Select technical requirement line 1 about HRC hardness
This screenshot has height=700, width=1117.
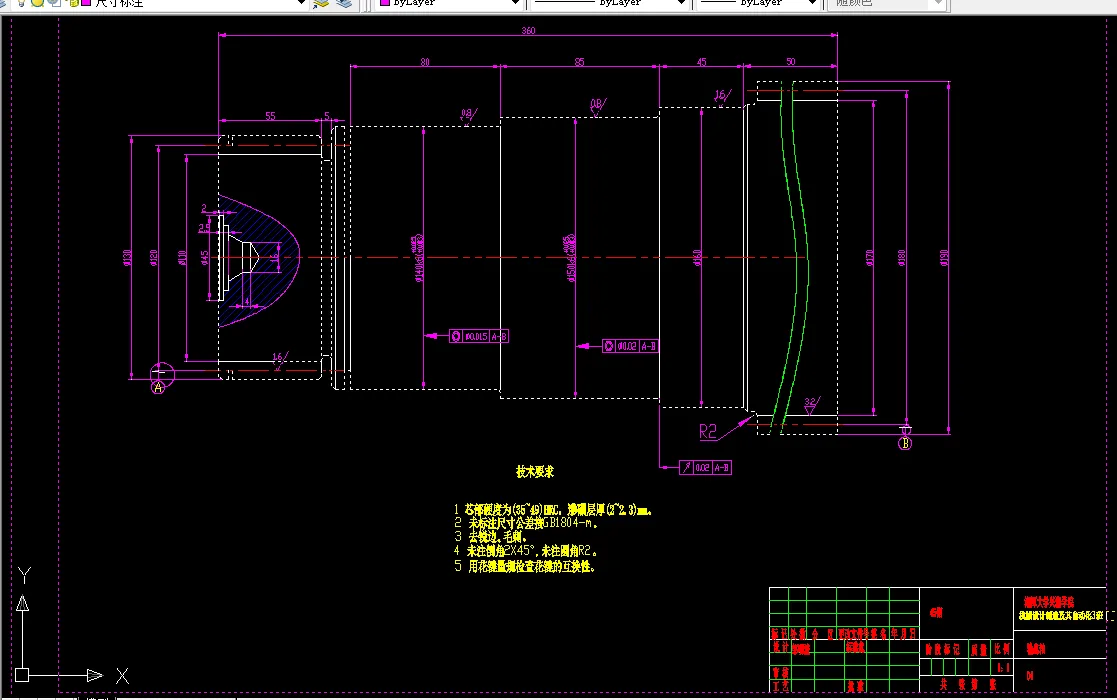553,510
